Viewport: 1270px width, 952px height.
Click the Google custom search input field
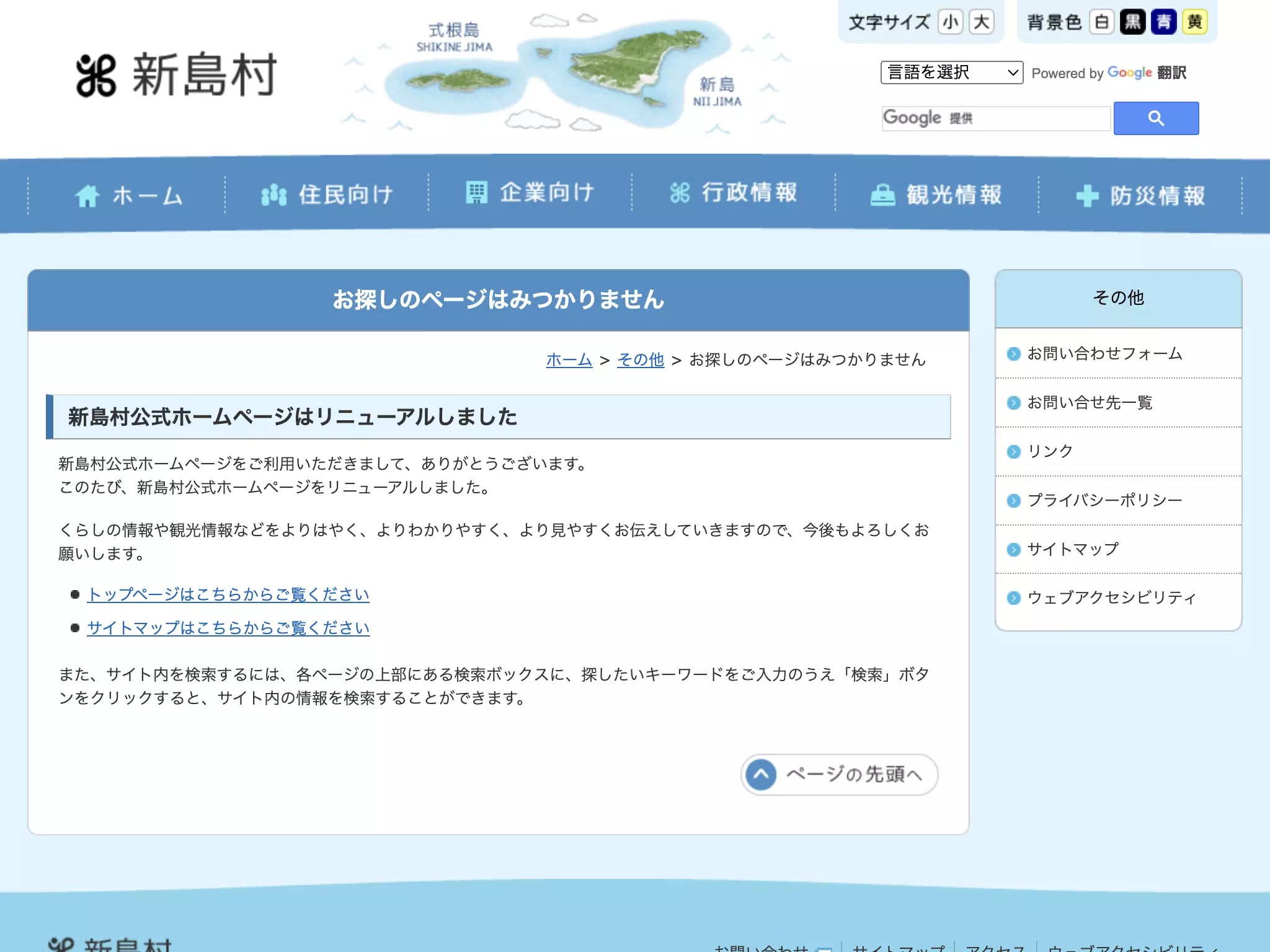point(996,118)
